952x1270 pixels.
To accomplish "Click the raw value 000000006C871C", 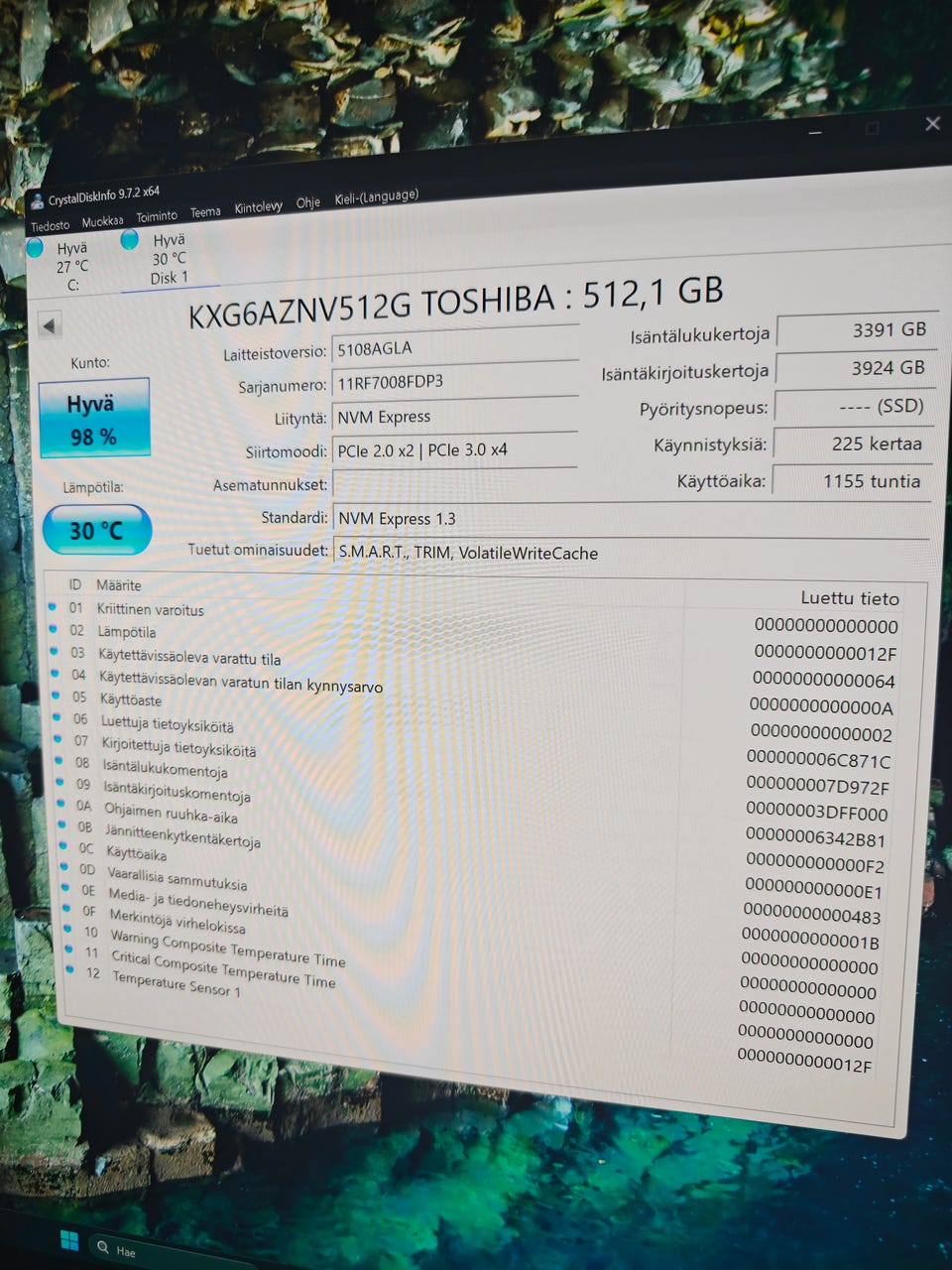I will [x=819, y=760].
